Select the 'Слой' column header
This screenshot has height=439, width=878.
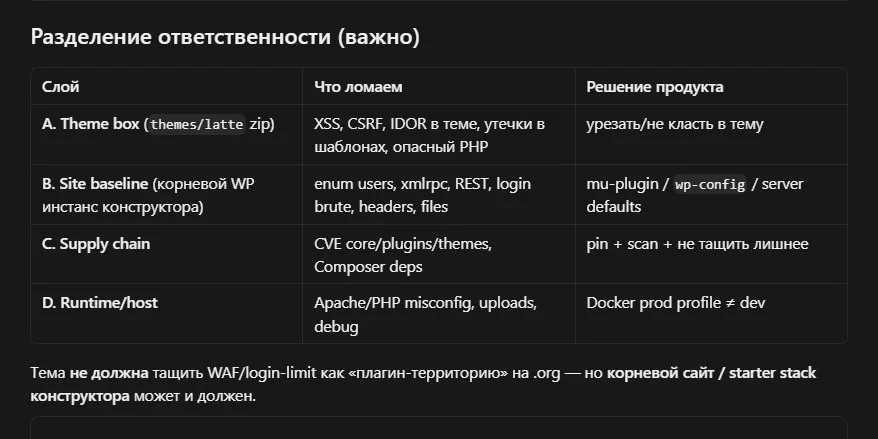pos(60,87)
